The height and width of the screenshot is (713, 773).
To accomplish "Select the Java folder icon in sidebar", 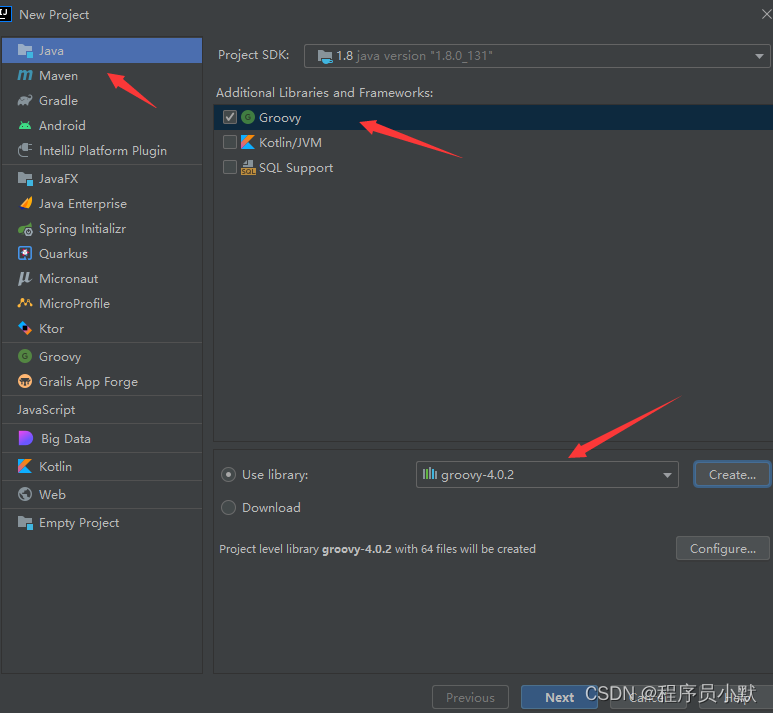I will (25, 50).
